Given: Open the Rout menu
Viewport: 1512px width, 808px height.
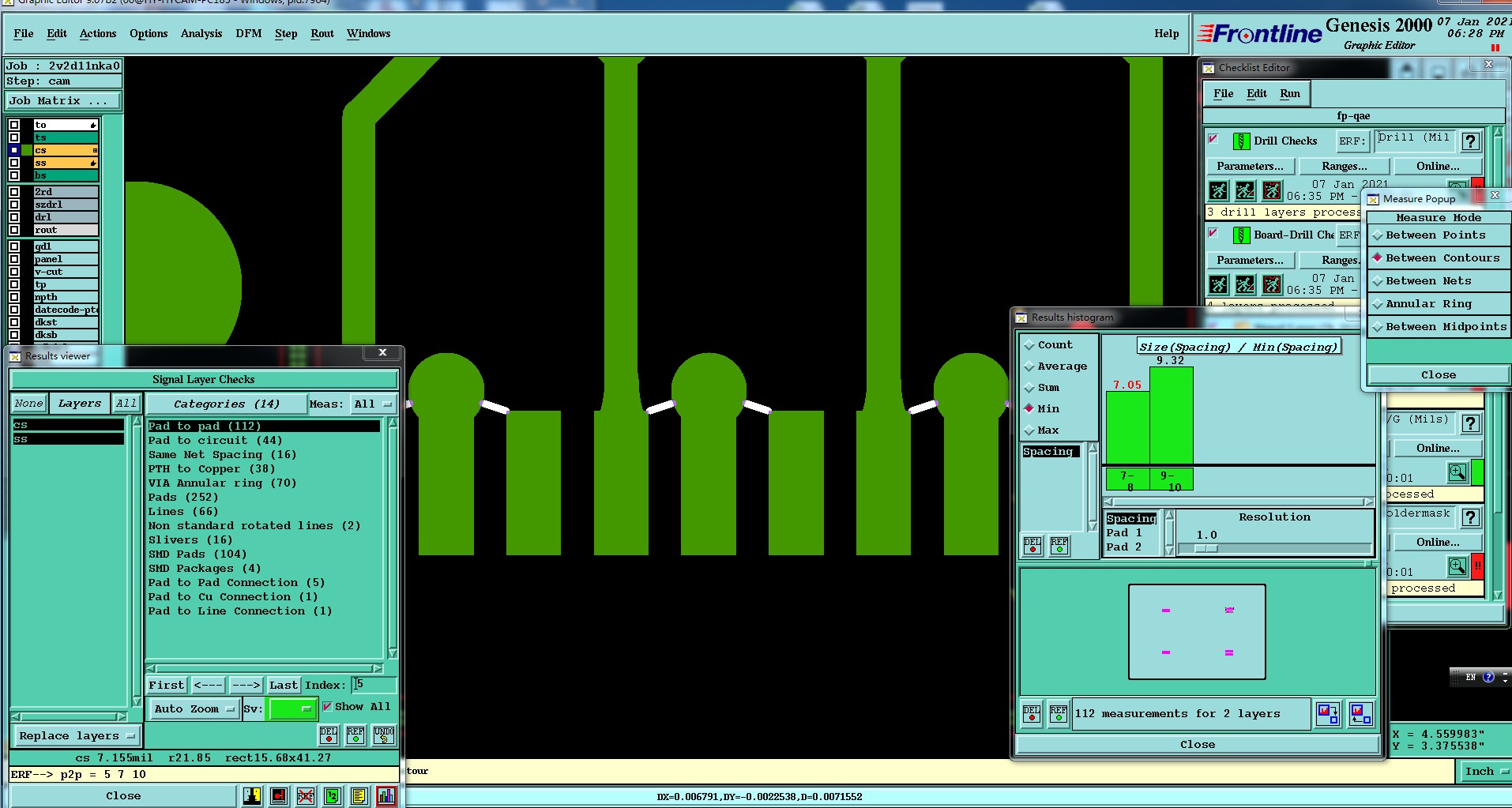Looking at the screenshot, I should (x=322, y=34).
